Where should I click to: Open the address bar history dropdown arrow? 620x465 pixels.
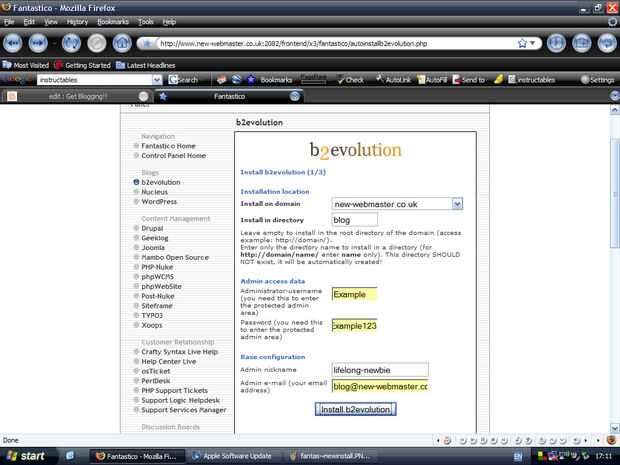point(533,43)
